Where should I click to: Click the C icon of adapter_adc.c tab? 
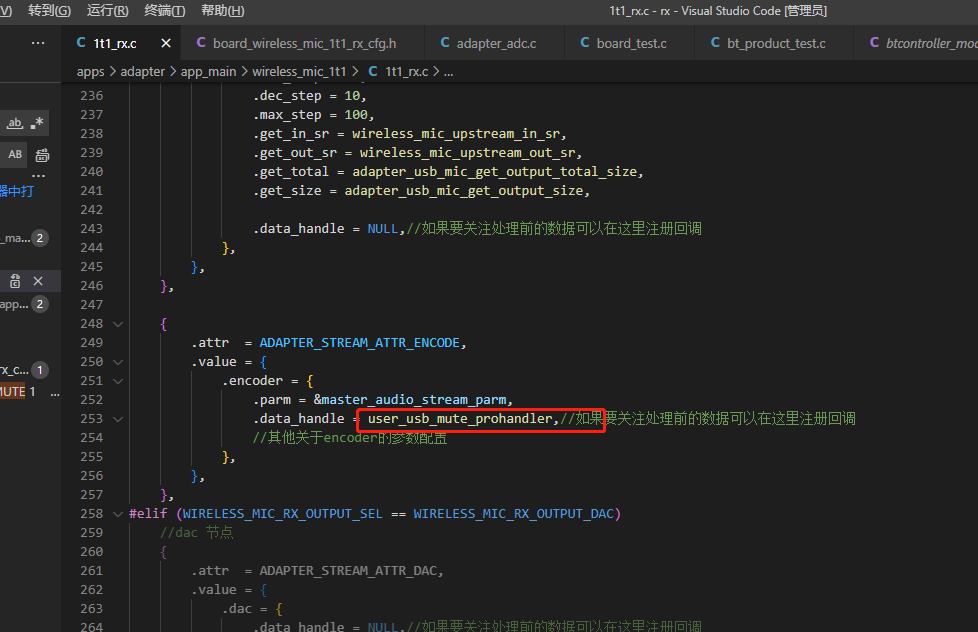(445, 42)
